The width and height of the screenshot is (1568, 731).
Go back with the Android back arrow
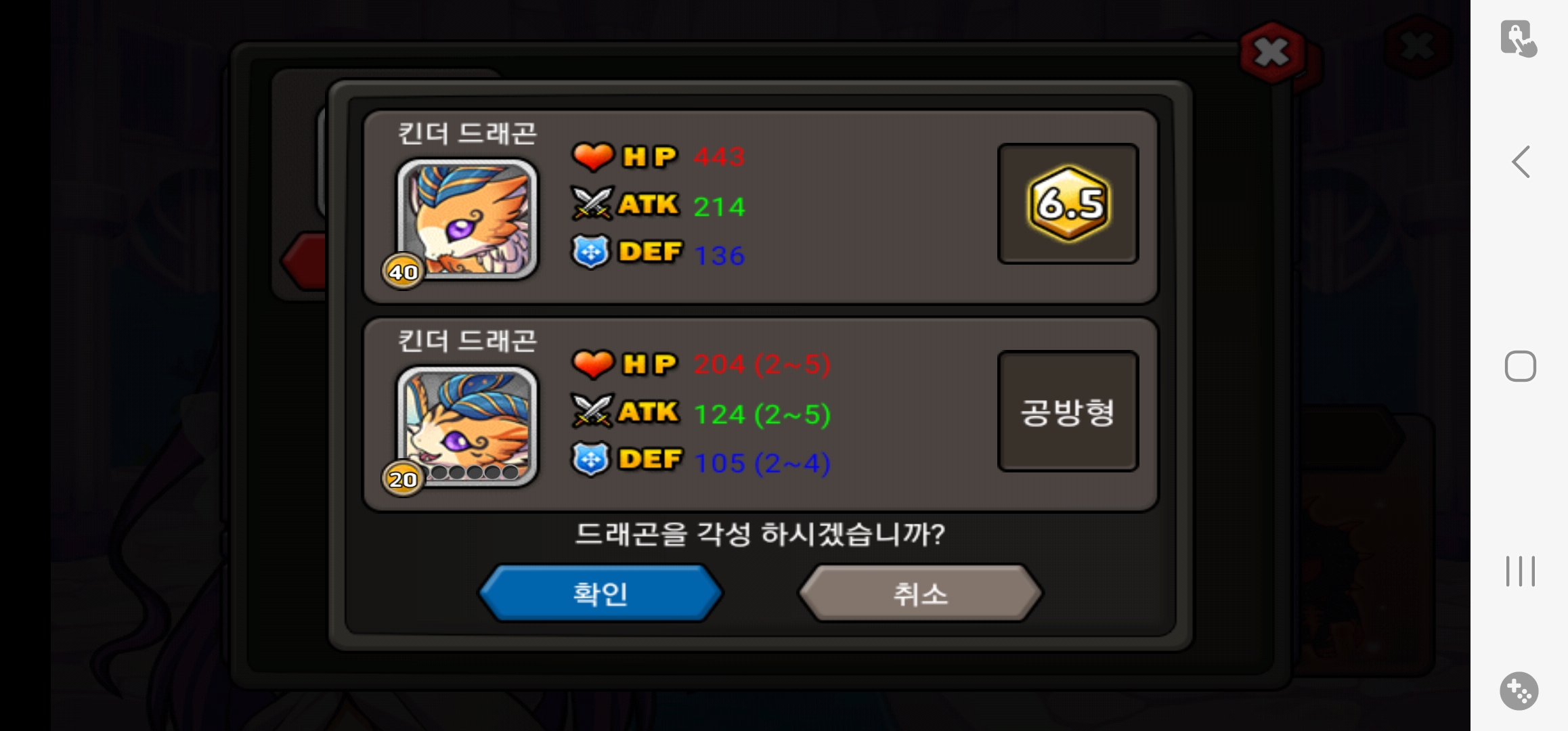point(1521,162)
